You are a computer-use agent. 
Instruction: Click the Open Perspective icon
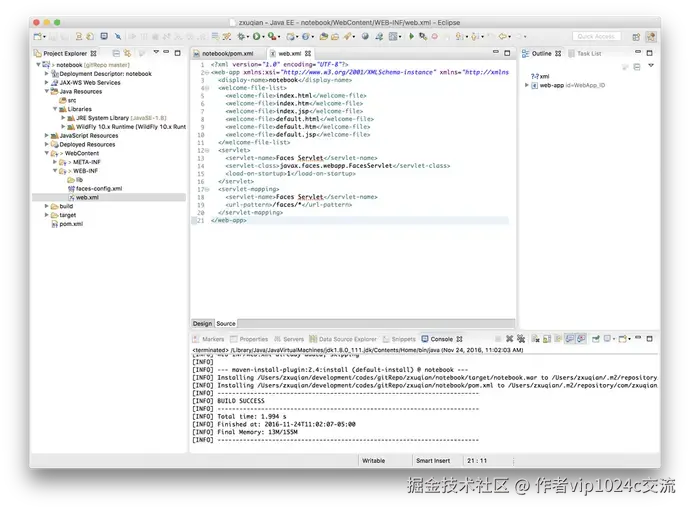[x=636, y=37]
